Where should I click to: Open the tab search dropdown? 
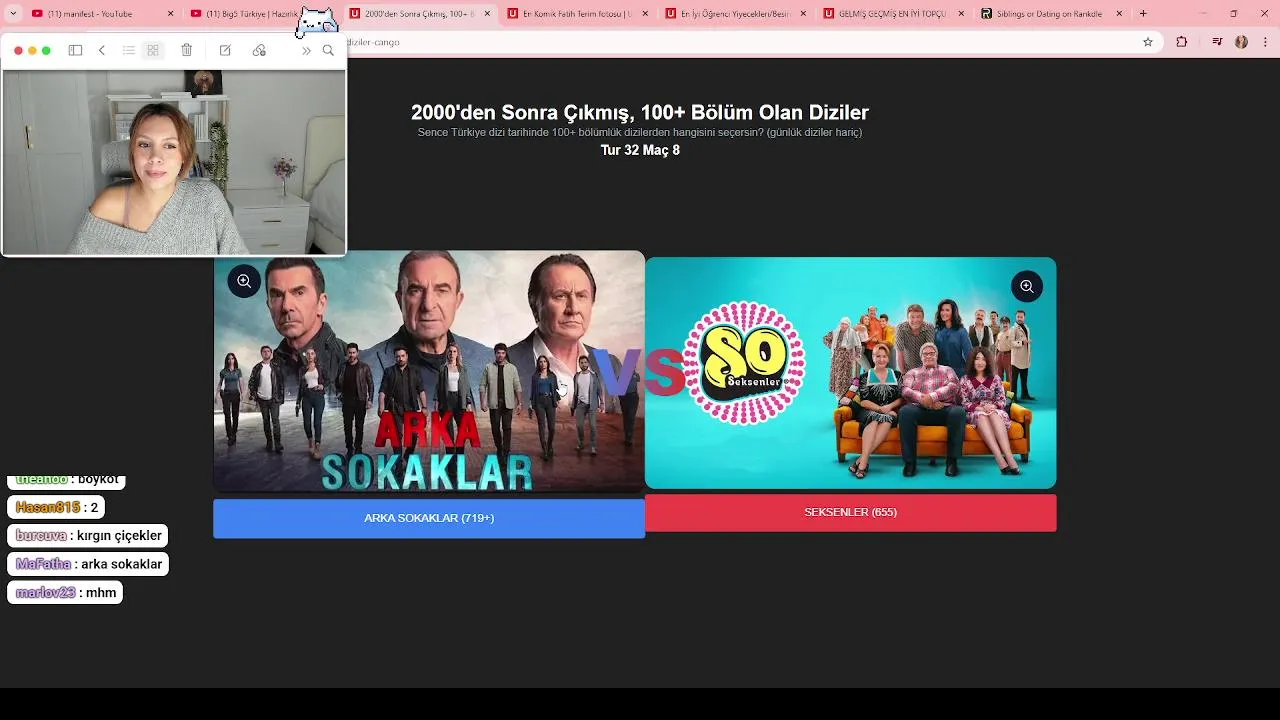coord(12,14)
